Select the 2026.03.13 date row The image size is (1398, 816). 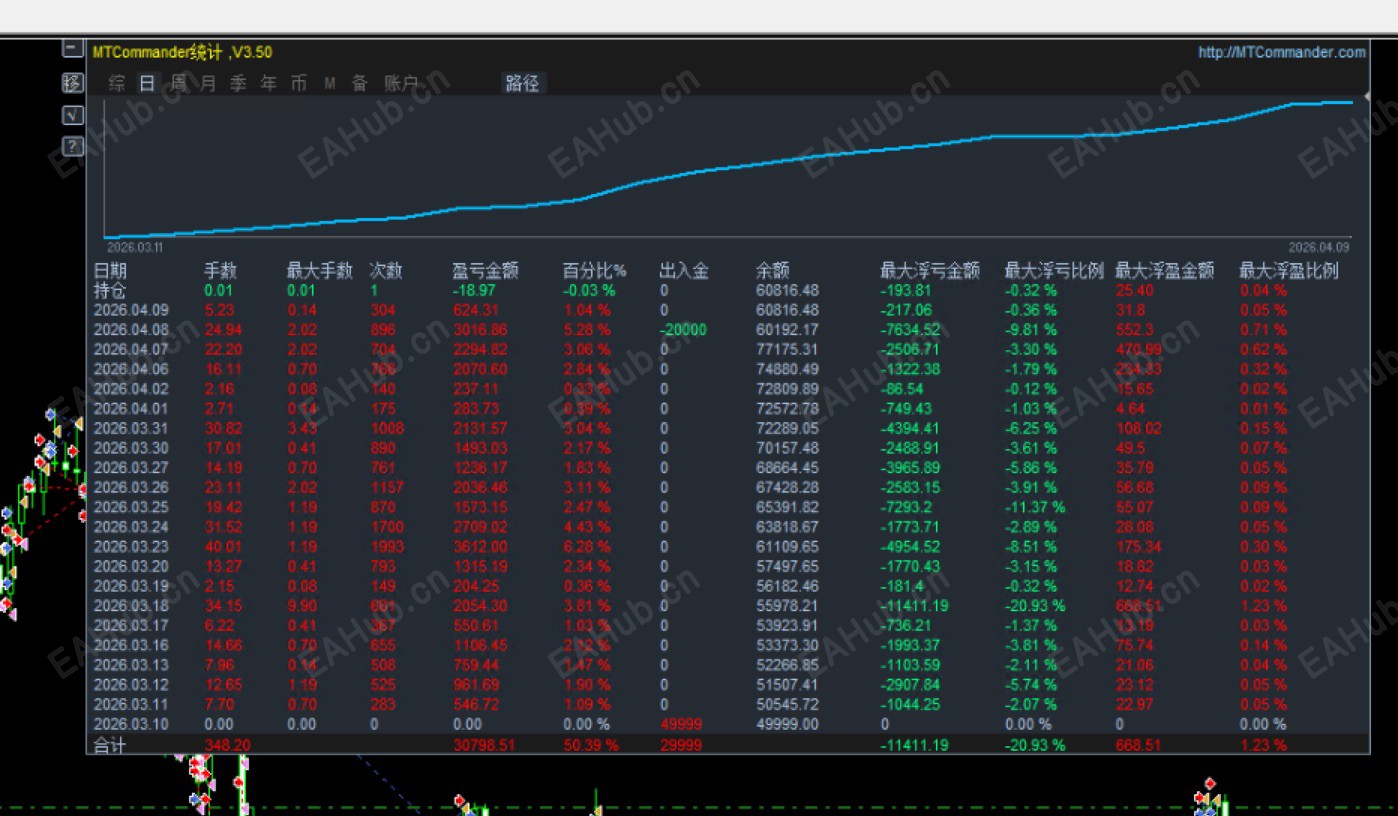point(131,665)
